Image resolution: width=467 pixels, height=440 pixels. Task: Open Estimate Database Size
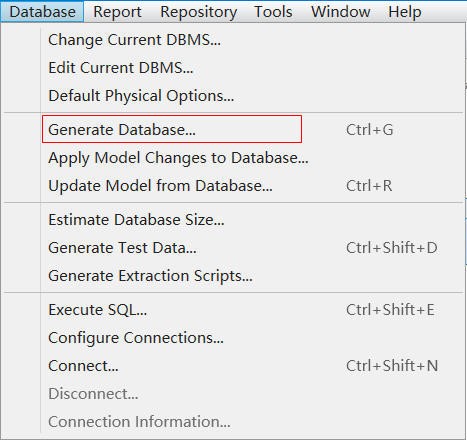(233, 220)
